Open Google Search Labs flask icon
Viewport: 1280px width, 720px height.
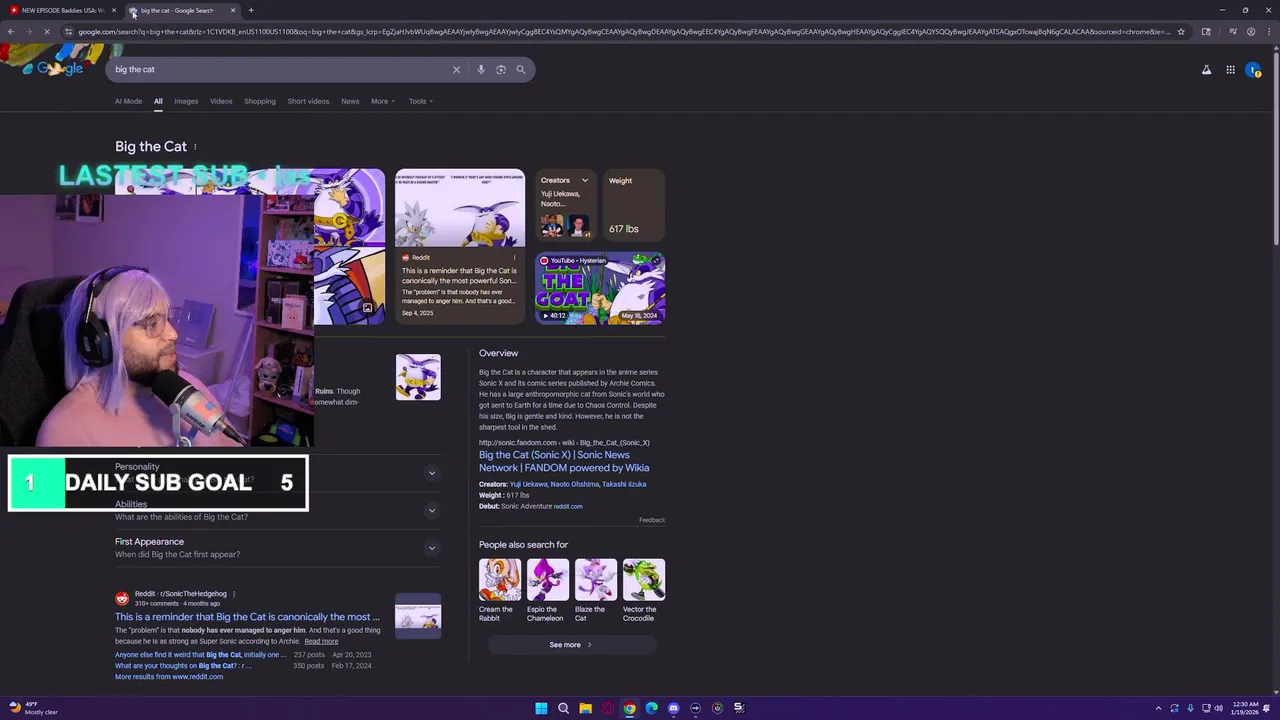coord(1206,70)
